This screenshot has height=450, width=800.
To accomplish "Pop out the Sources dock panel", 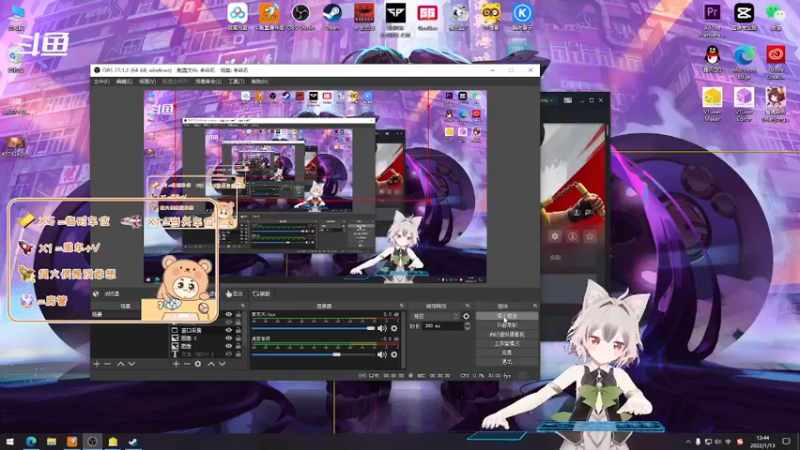I will click(x=243, y=306).
